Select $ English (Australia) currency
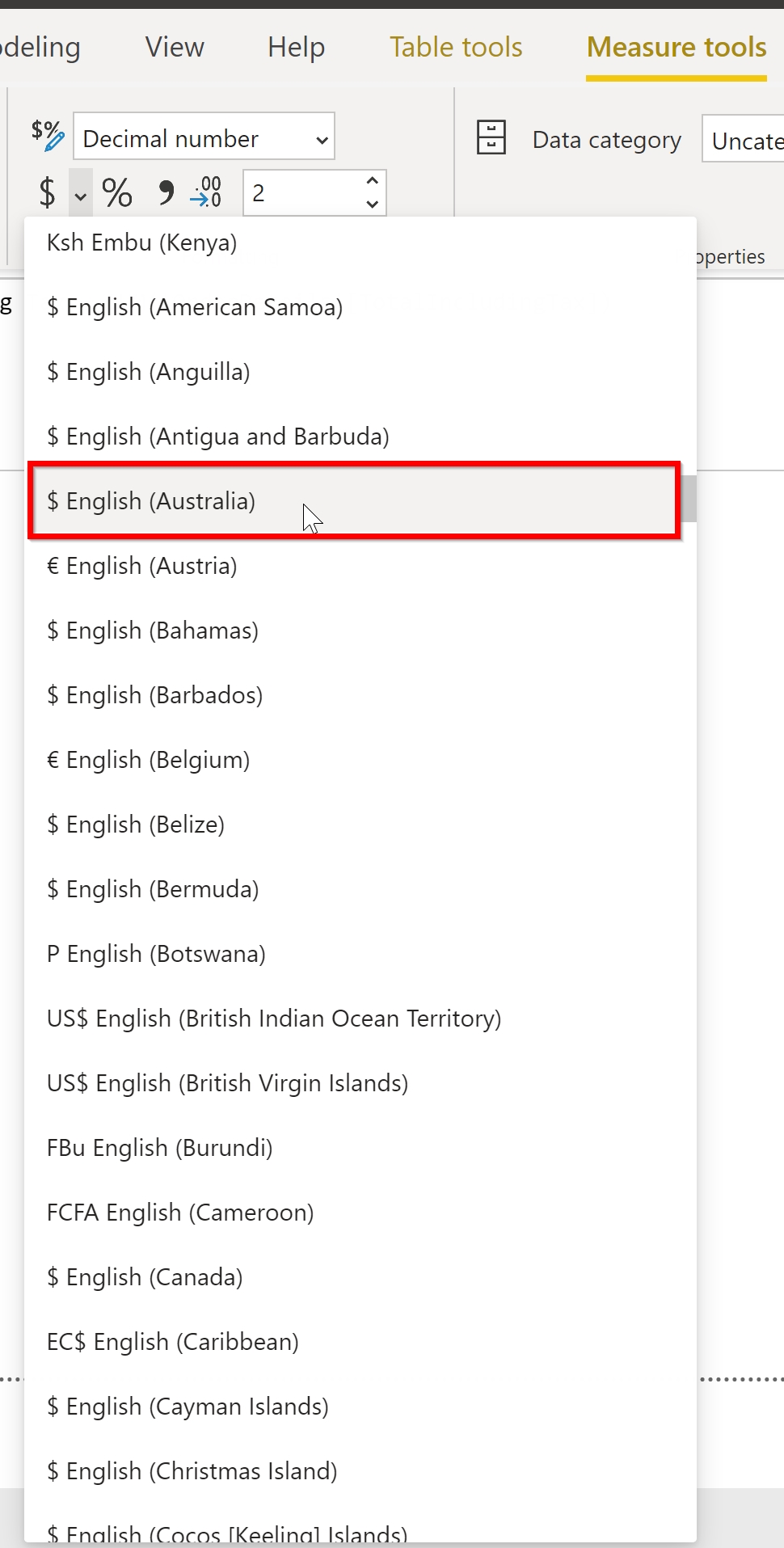This screenshot has width=784, height=1548. (x=151, y=501)
